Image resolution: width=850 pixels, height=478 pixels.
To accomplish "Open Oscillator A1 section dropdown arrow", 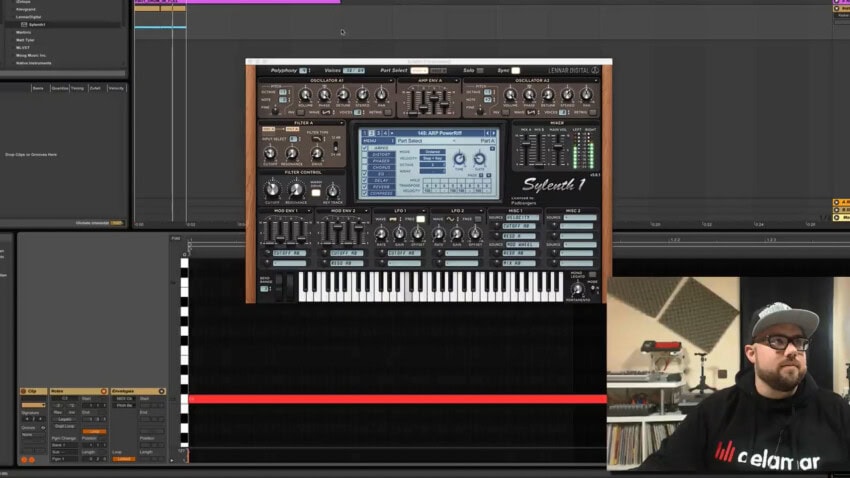I will pos(390,81).
